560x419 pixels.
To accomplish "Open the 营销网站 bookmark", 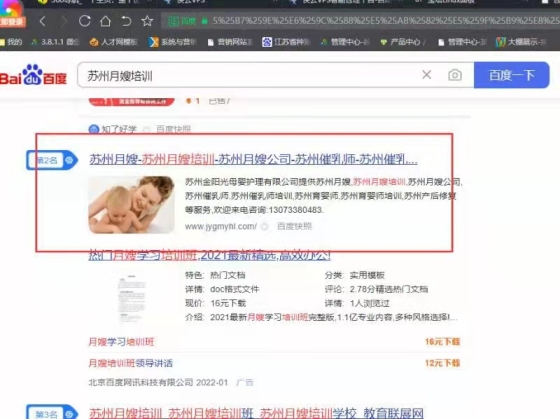I will (230, 42).
